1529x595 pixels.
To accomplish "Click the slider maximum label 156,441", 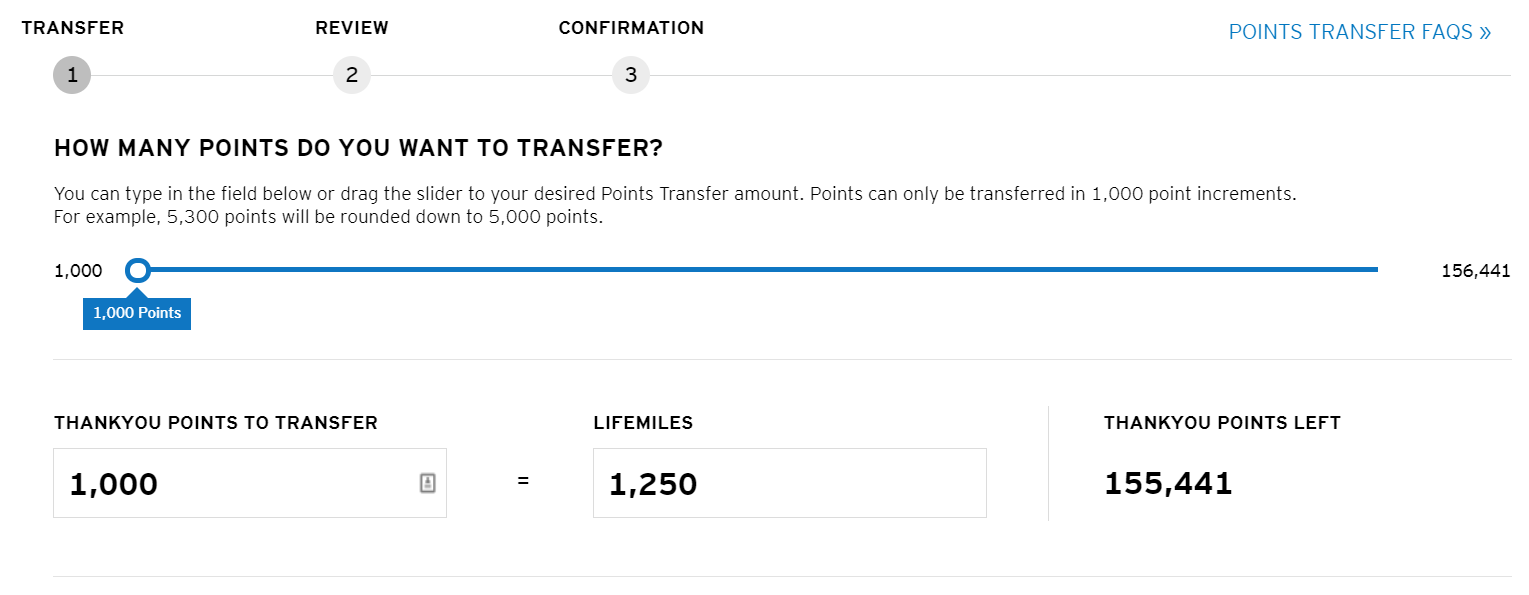I will [1475, 271].
